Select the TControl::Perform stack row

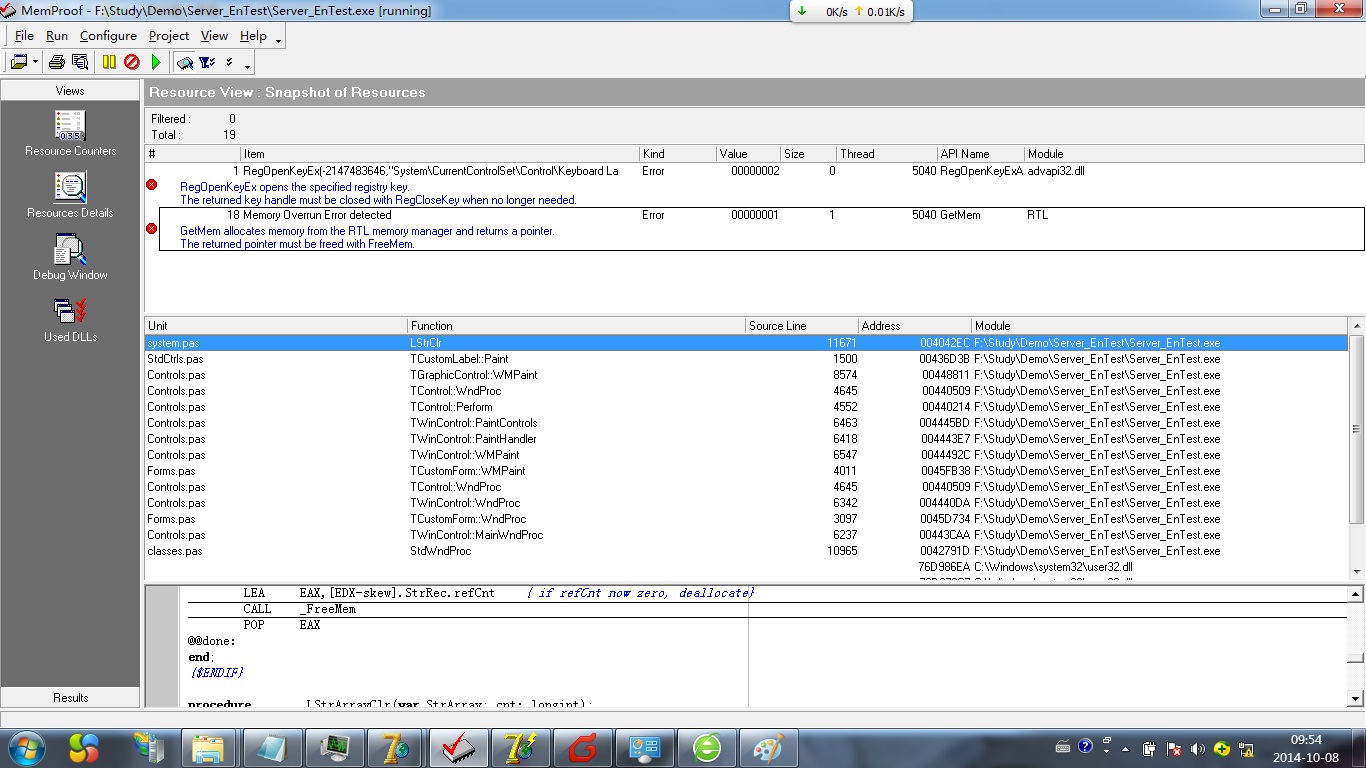(x=747, y=407)
